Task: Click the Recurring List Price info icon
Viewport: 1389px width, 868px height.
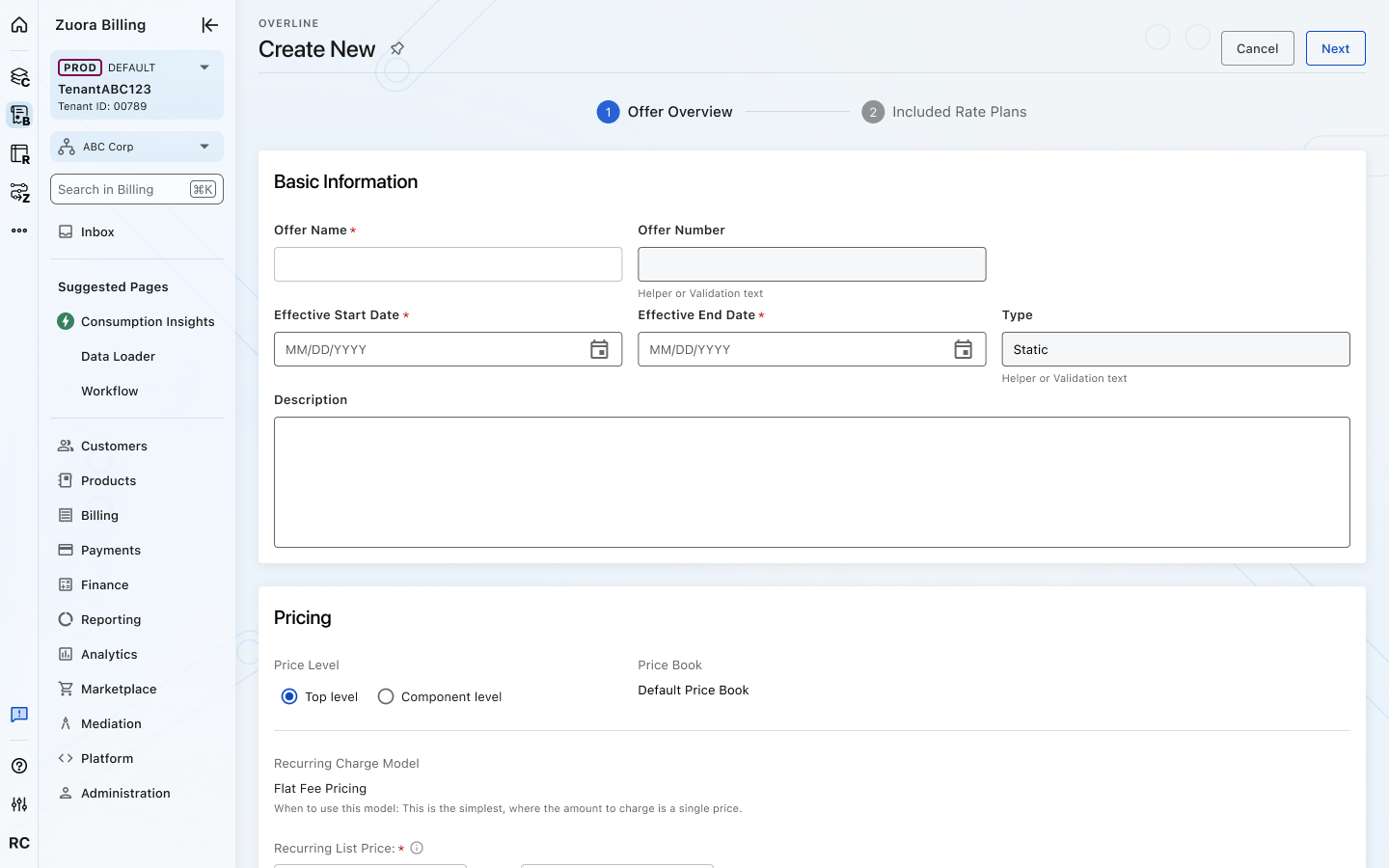Action: pyautogui.click(x=417, y=848)
